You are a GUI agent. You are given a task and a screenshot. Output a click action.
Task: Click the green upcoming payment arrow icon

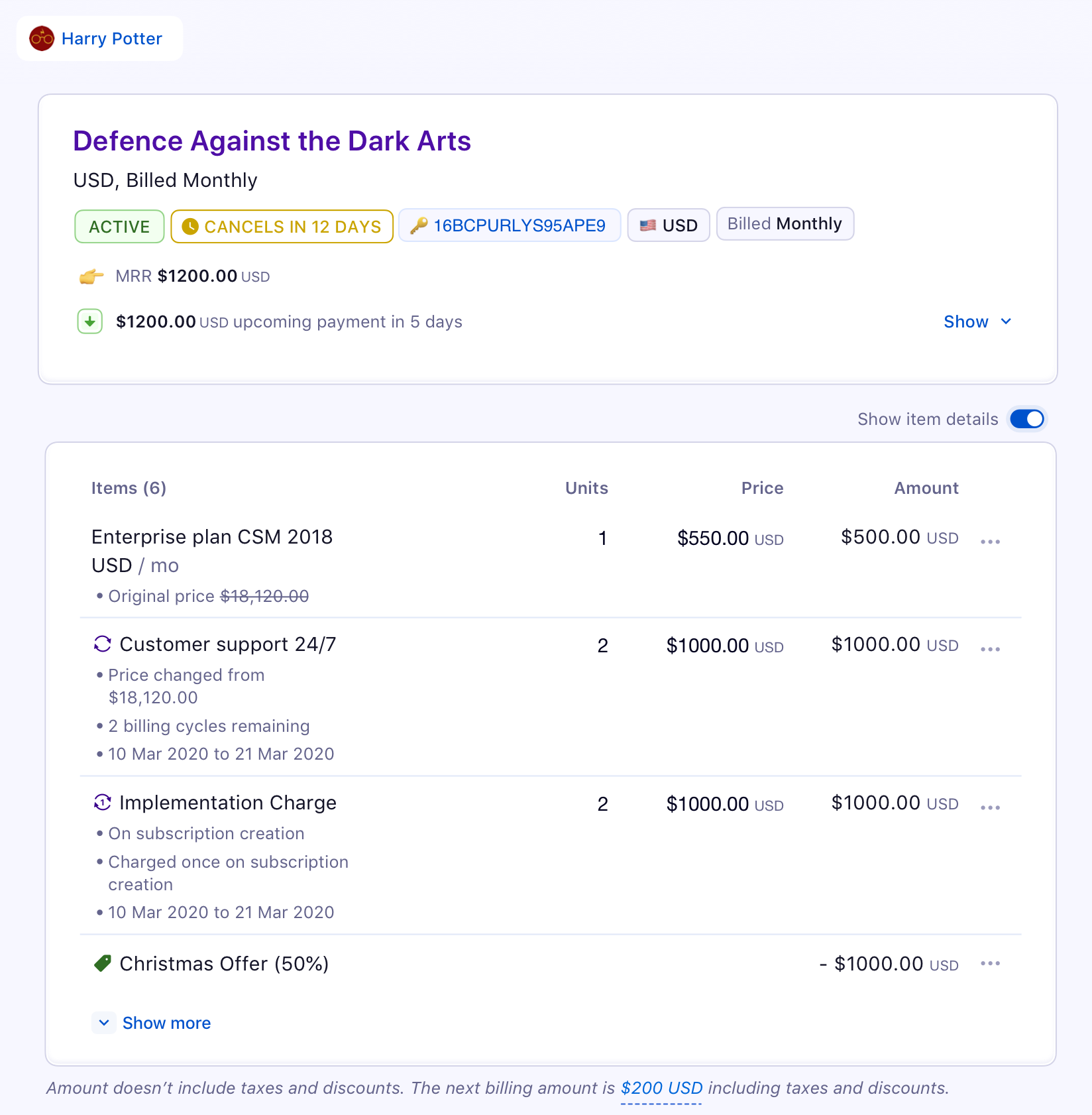click(90, 322)
